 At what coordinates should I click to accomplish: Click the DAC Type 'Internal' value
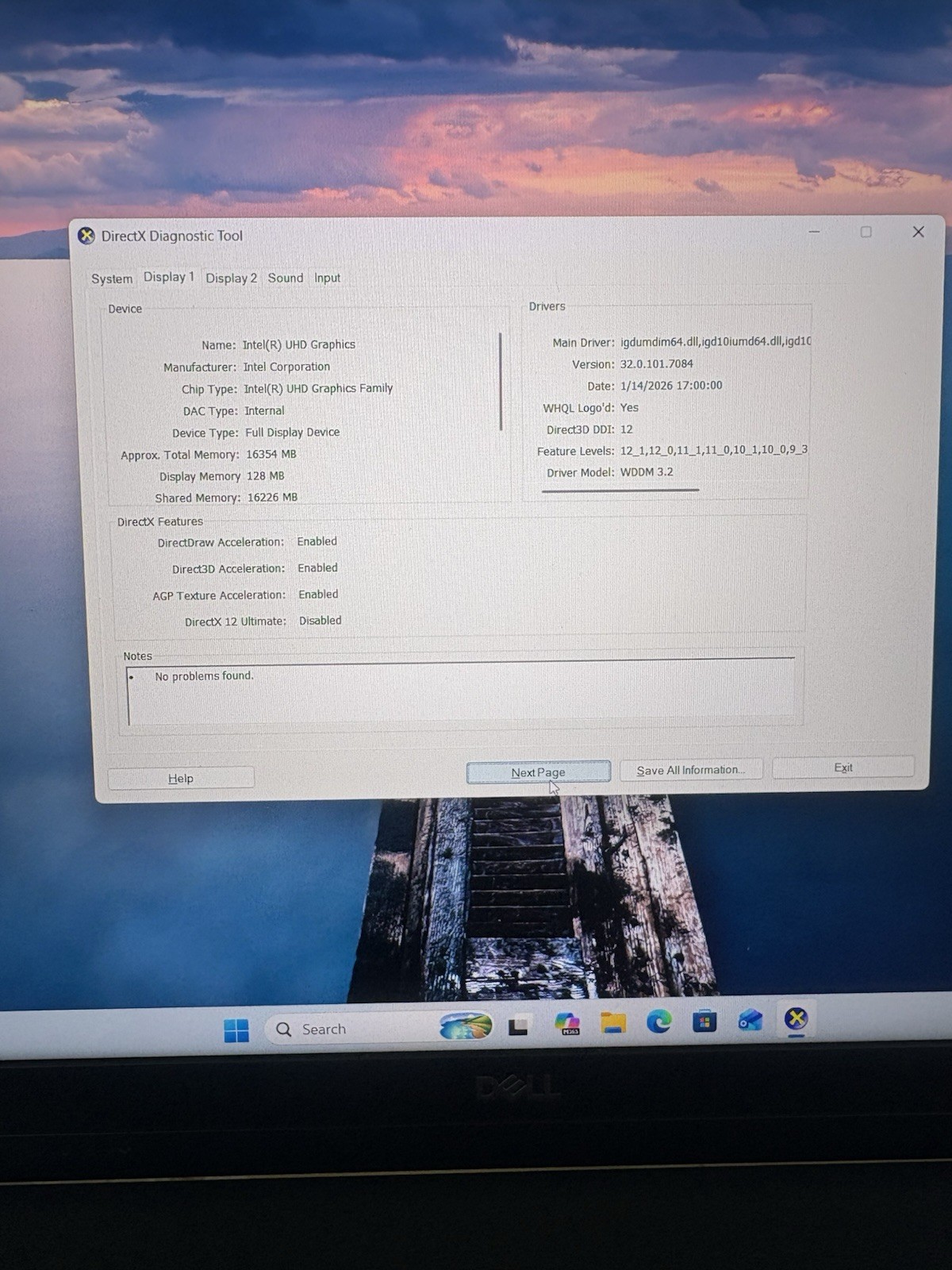[x=264, y=410]
